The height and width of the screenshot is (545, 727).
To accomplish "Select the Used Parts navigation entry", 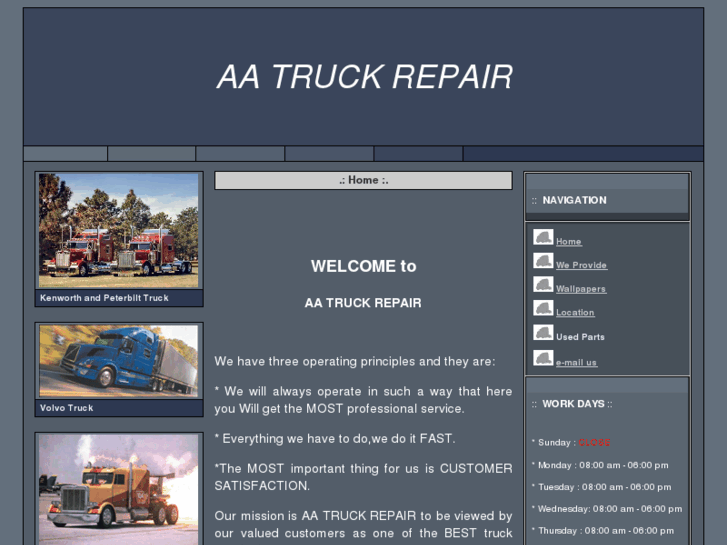I will pyautogui.click(x=580, y=337).
